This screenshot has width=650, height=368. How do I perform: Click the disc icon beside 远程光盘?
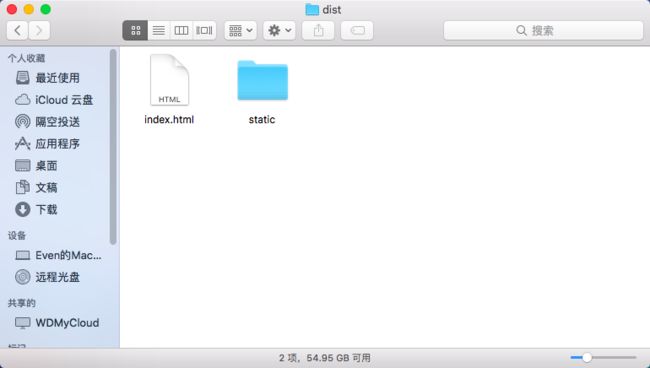23,277
